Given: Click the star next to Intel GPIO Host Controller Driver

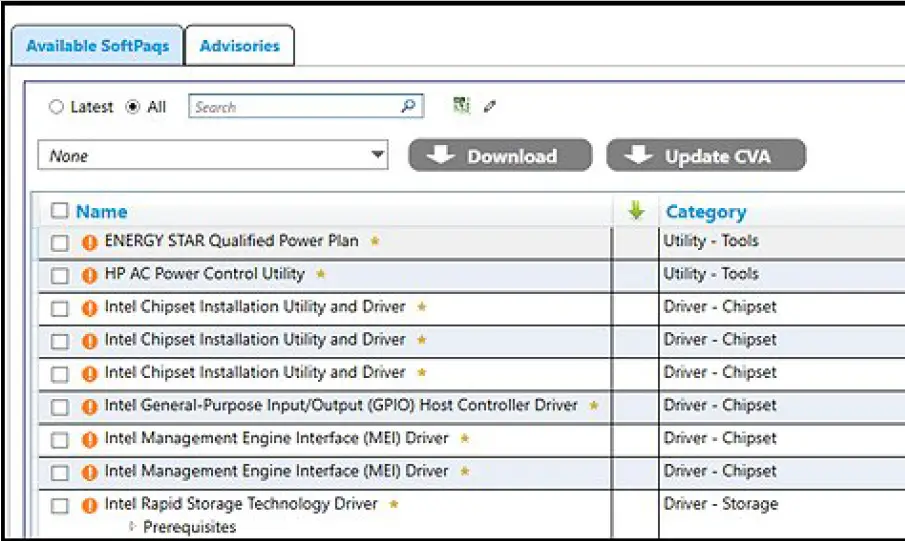Looking at the screenshot, I should pos(593,405).
